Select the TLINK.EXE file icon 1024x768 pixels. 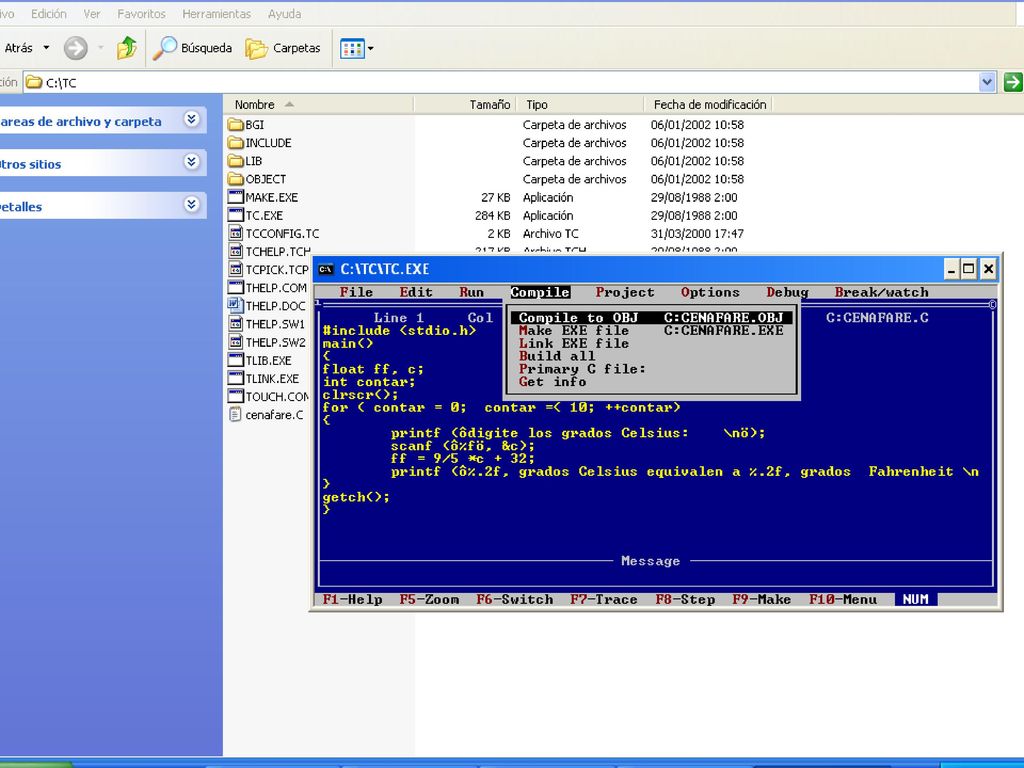click(x=235, y=378)
